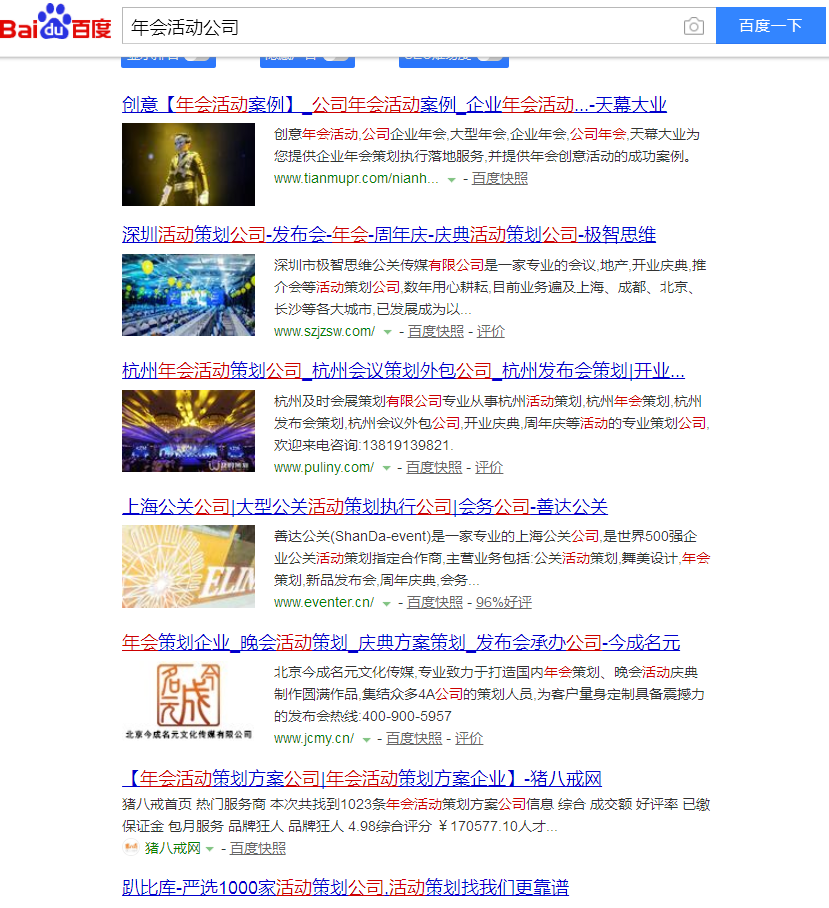Click hotline text 400-900-5957

point(406,716)
